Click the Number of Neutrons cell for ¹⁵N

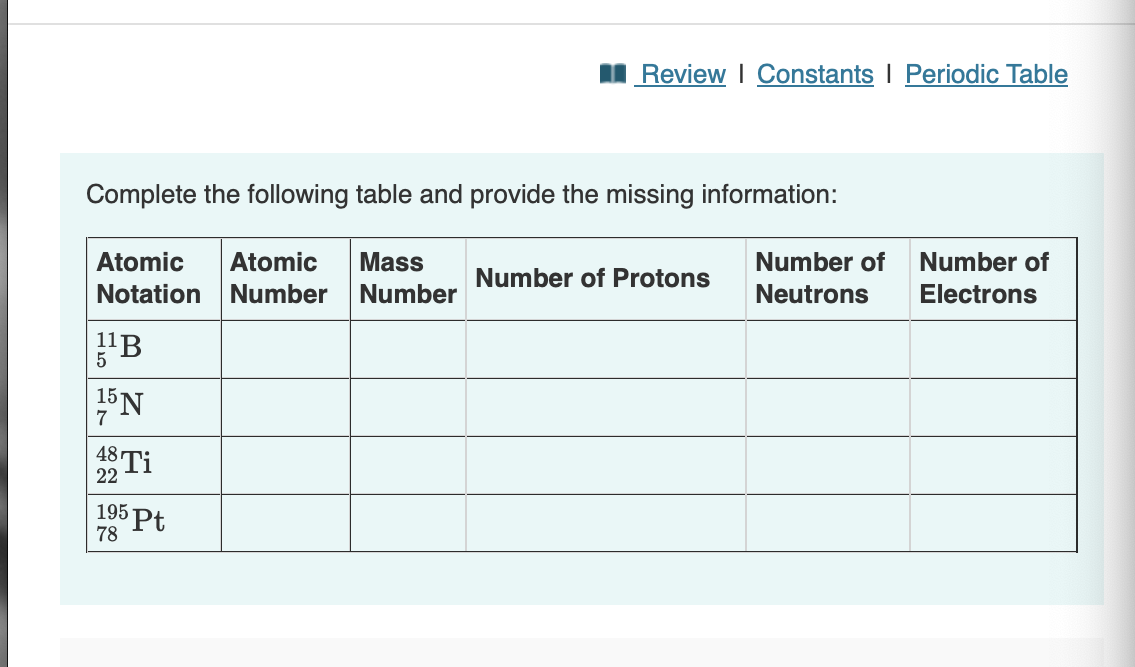(827, 407)
